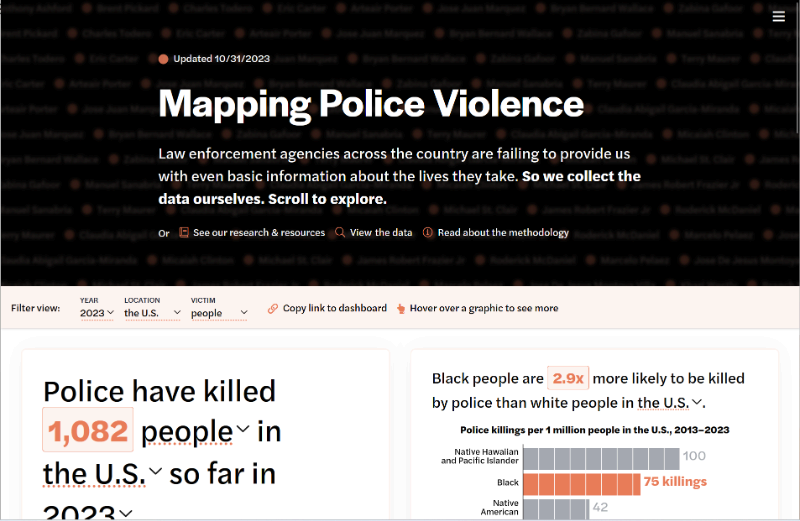Open 'See our research & resources' link
800x521 pixels.
[259, 233]
